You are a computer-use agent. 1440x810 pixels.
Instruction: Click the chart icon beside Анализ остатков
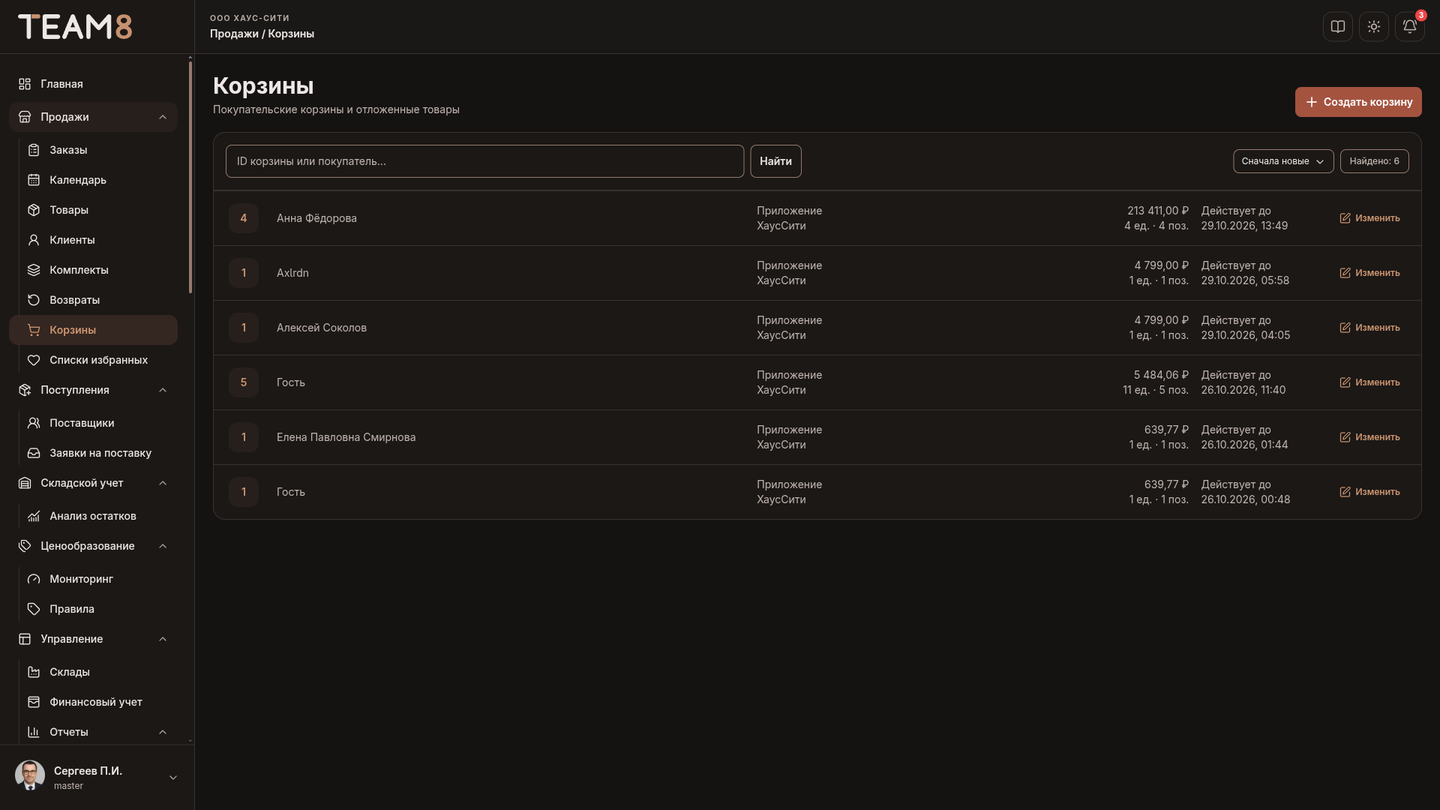tap(34, 516)
